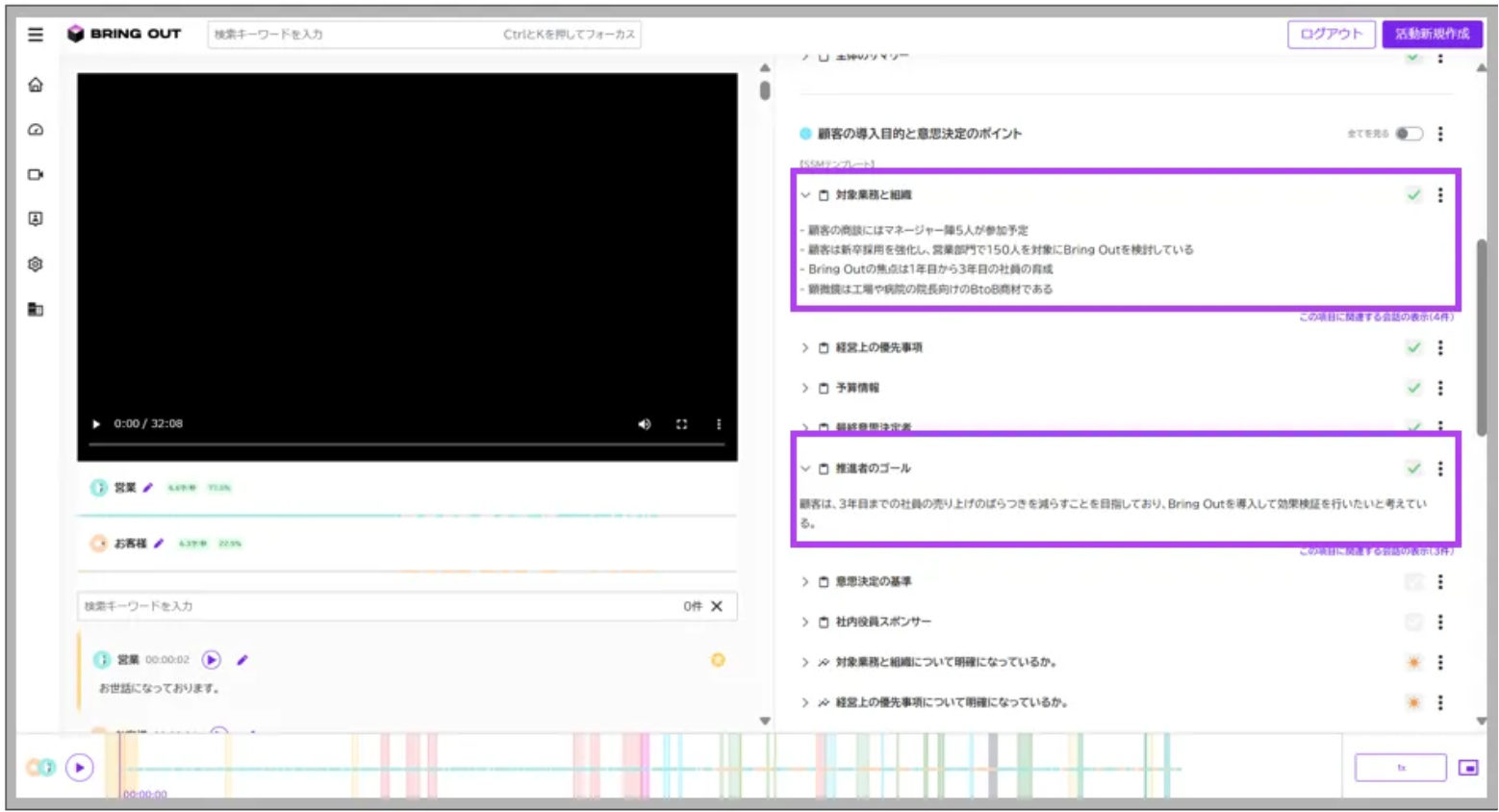The height and width of the screenshot is (812, 1499).
Task: Expand 経営上の優先事項について明確になっているか
Action: tap(805, 702)
